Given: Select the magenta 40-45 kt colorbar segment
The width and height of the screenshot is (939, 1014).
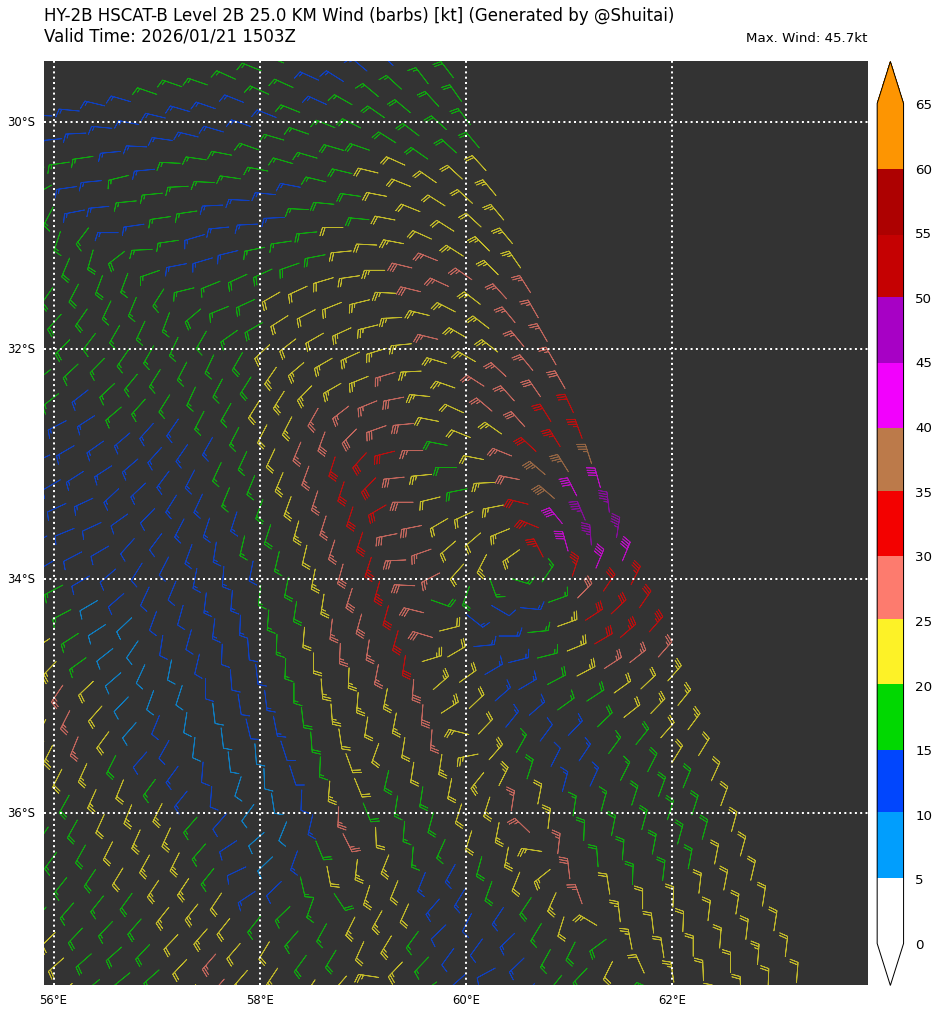Looking at the screenshot, I should tap(890, 395).
